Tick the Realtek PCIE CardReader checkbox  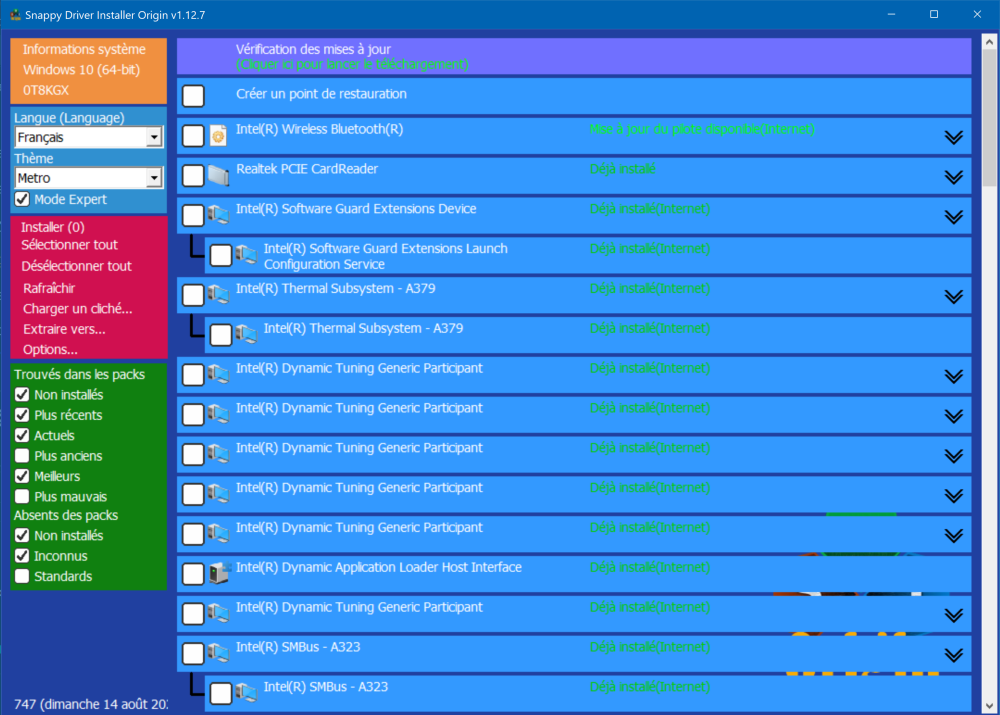[x=193, y=175]
